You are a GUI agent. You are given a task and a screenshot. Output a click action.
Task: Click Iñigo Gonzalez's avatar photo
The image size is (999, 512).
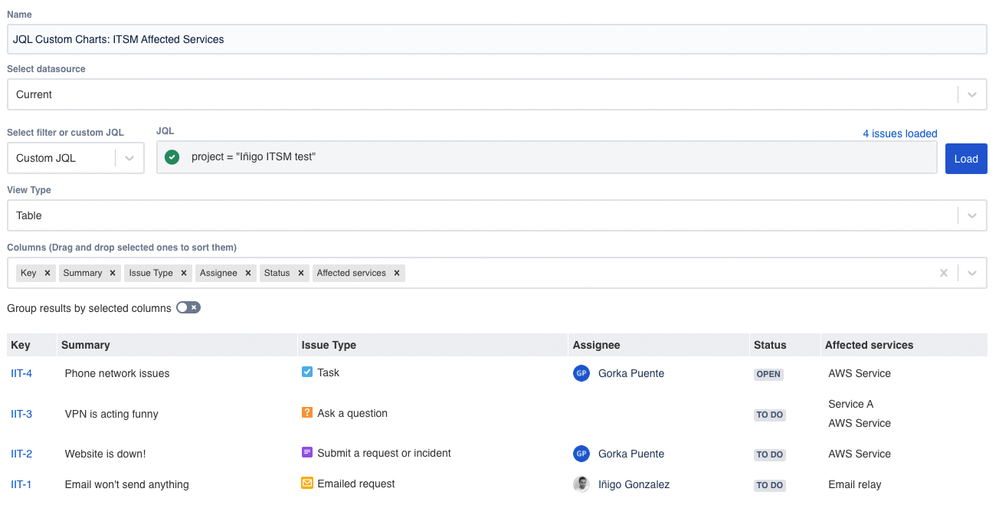(x=581, y=484)
